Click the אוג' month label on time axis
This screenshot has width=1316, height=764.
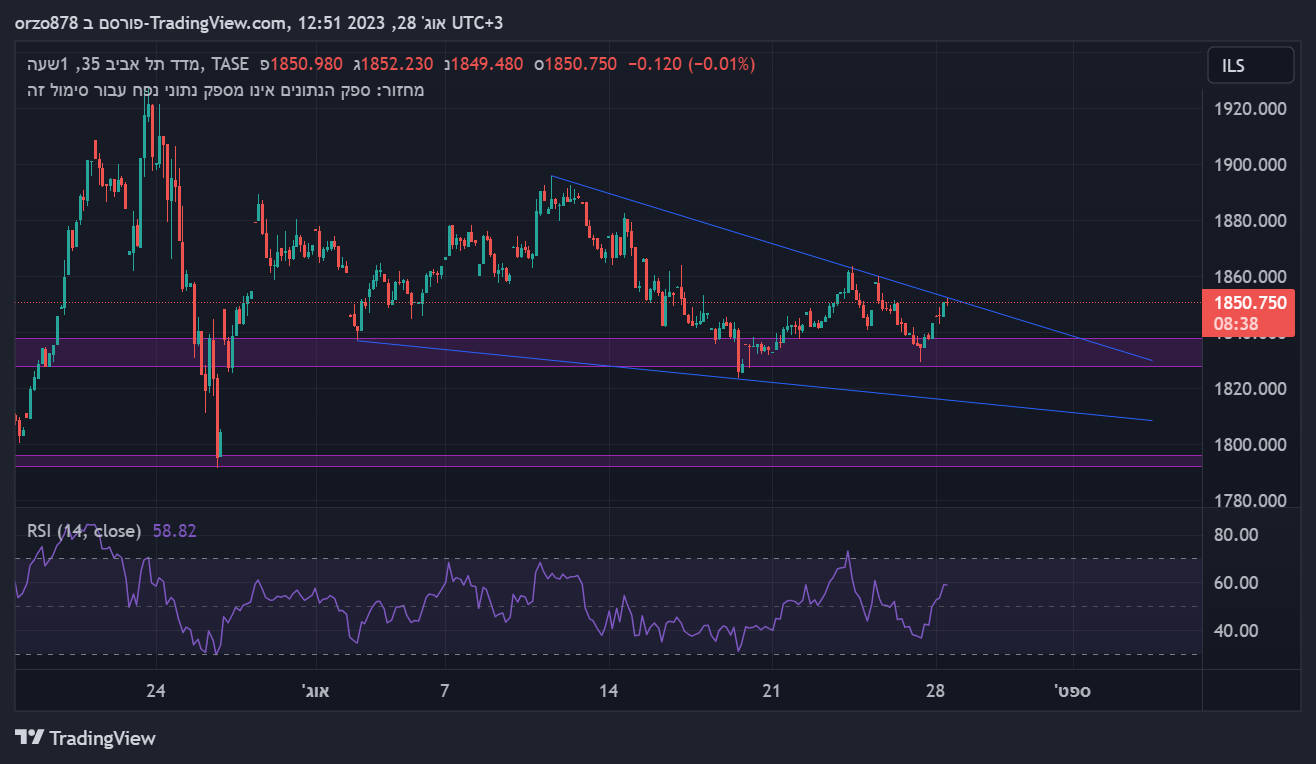click(x=320, y=691)
